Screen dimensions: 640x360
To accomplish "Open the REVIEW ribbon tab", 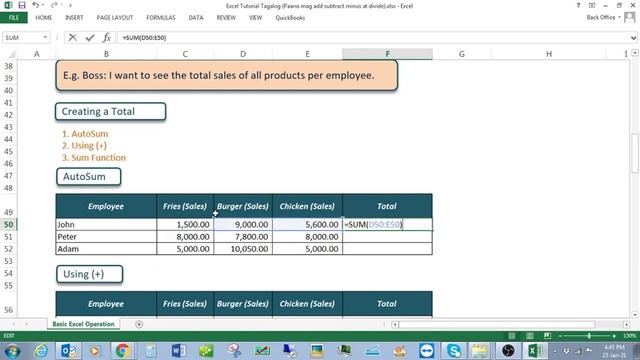I will click(x=226, y=18).
